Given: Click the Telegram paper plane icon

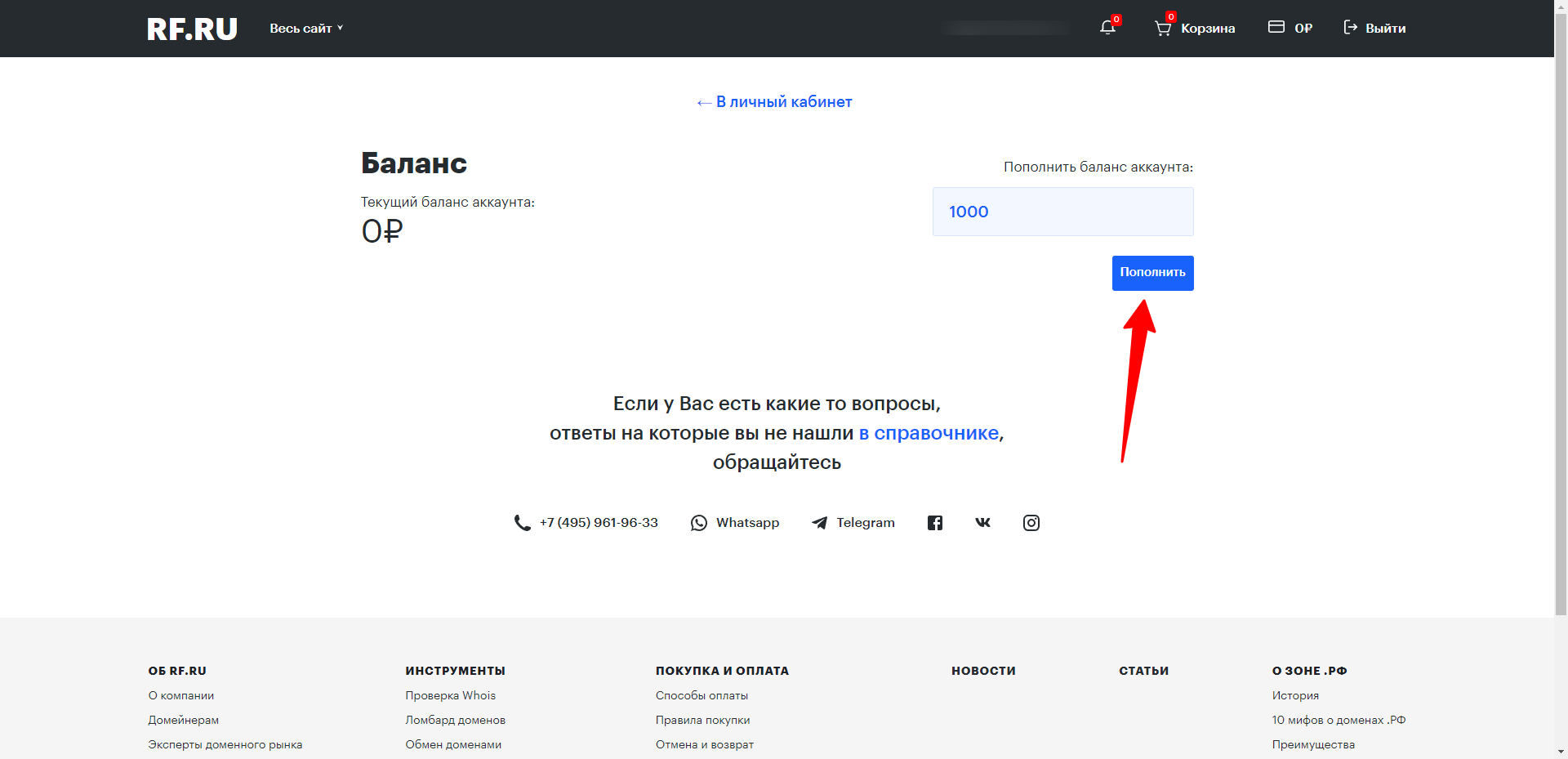Looking at the screenshot, I should 819,523.
